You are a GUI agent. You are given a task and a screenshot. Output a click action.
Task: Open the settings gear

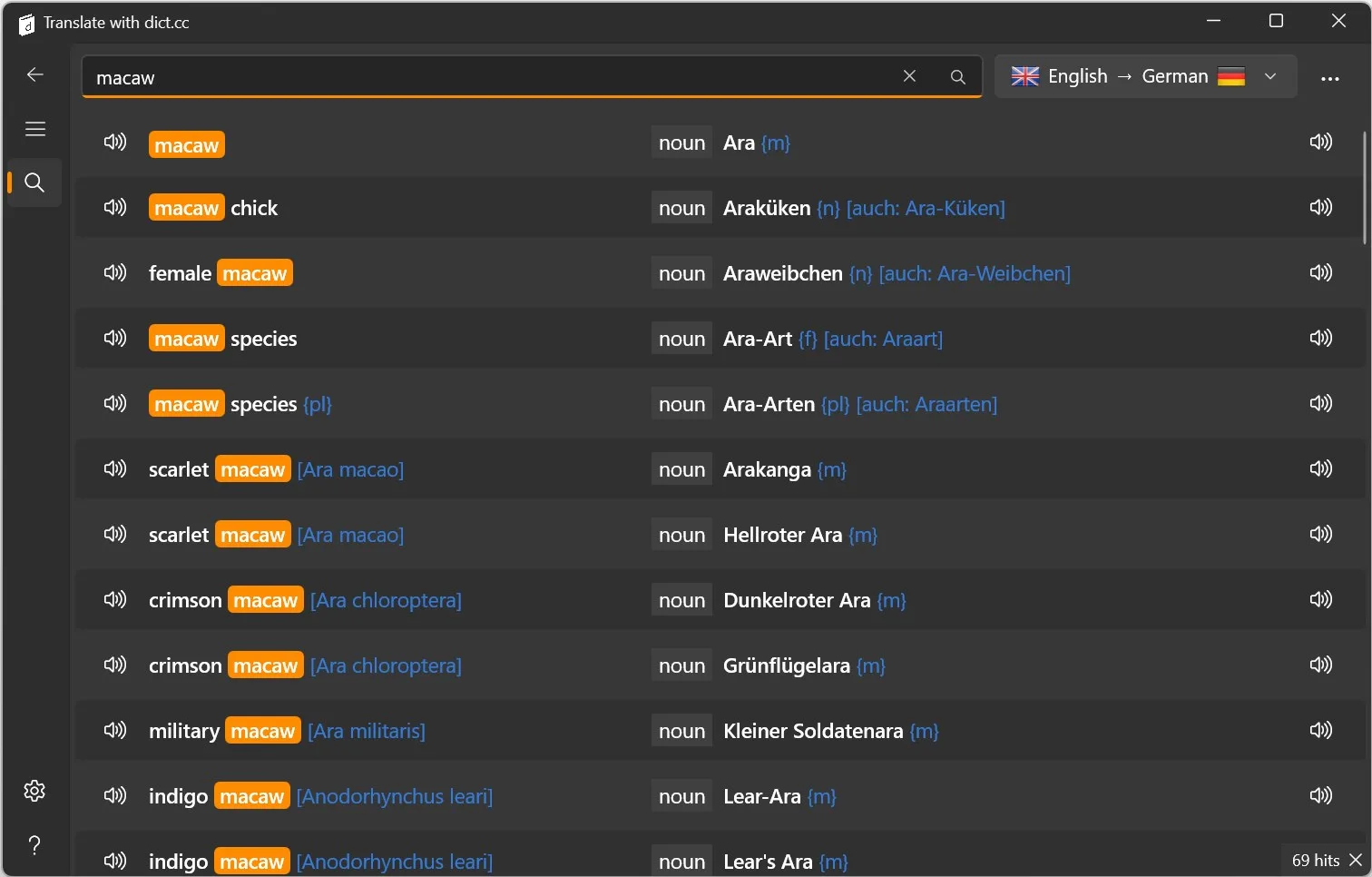pos(34,791)
